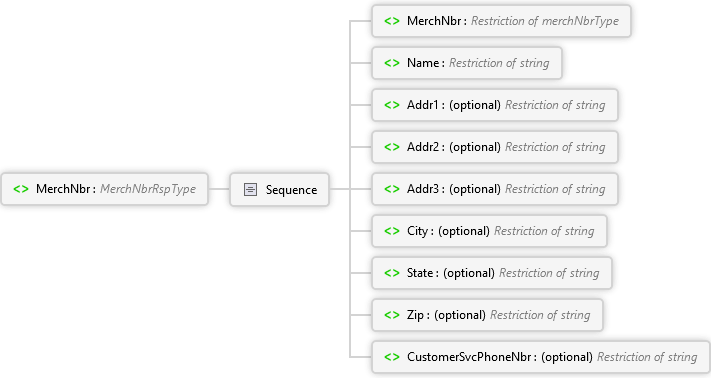The image size is (711, 378).
Task: Click the green icon beside Name
Action: 392,63
